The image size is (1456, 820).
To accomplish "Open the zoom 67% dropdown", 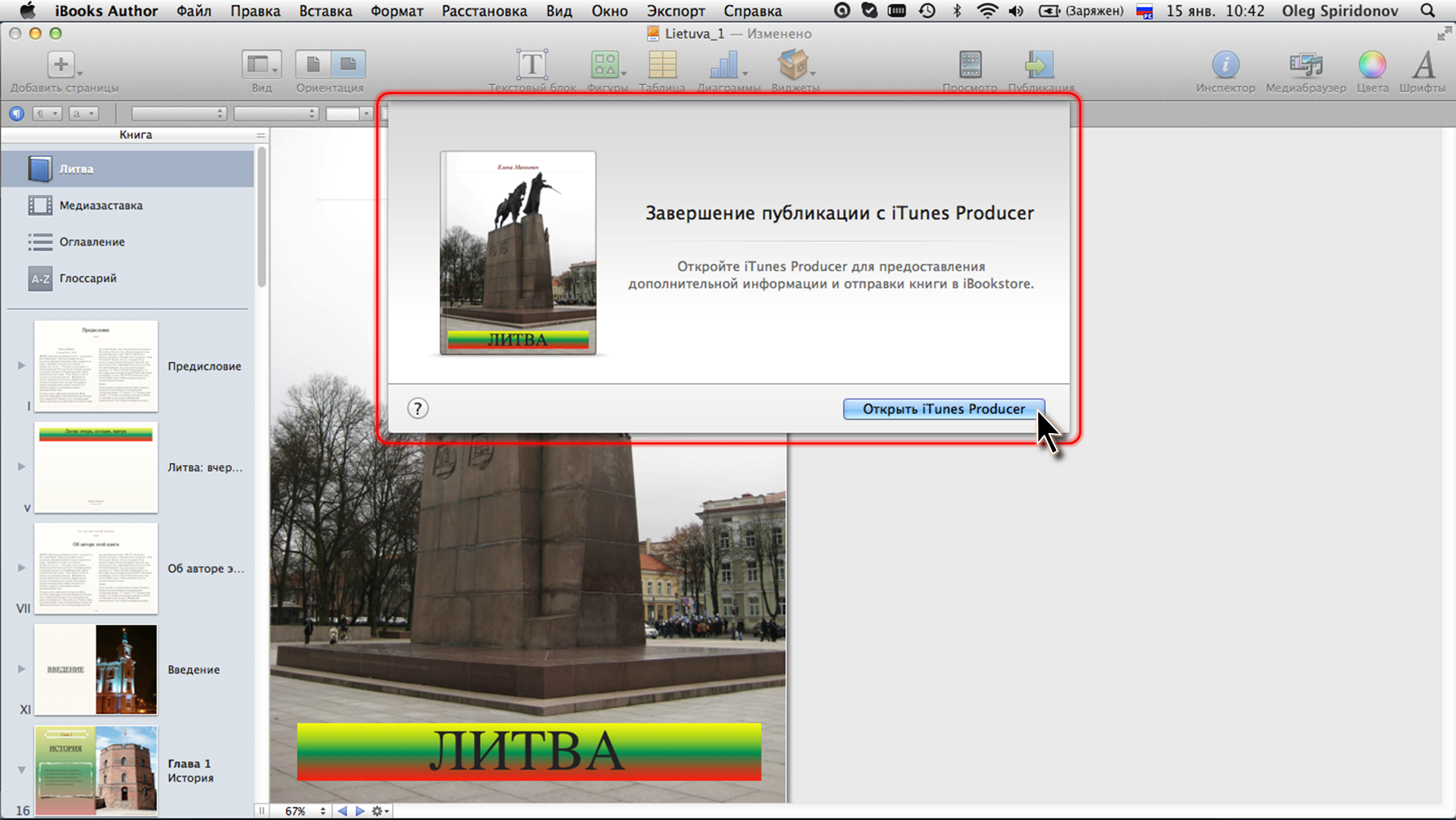I will [x=306, y=811].
